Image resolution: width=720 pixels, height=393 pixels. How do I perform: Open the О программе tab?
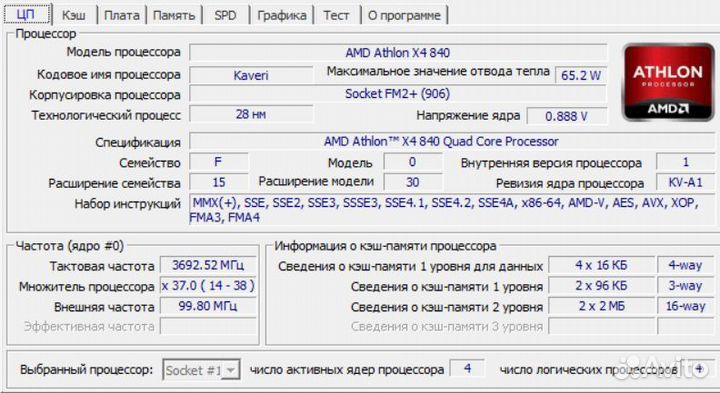point(404,15)
